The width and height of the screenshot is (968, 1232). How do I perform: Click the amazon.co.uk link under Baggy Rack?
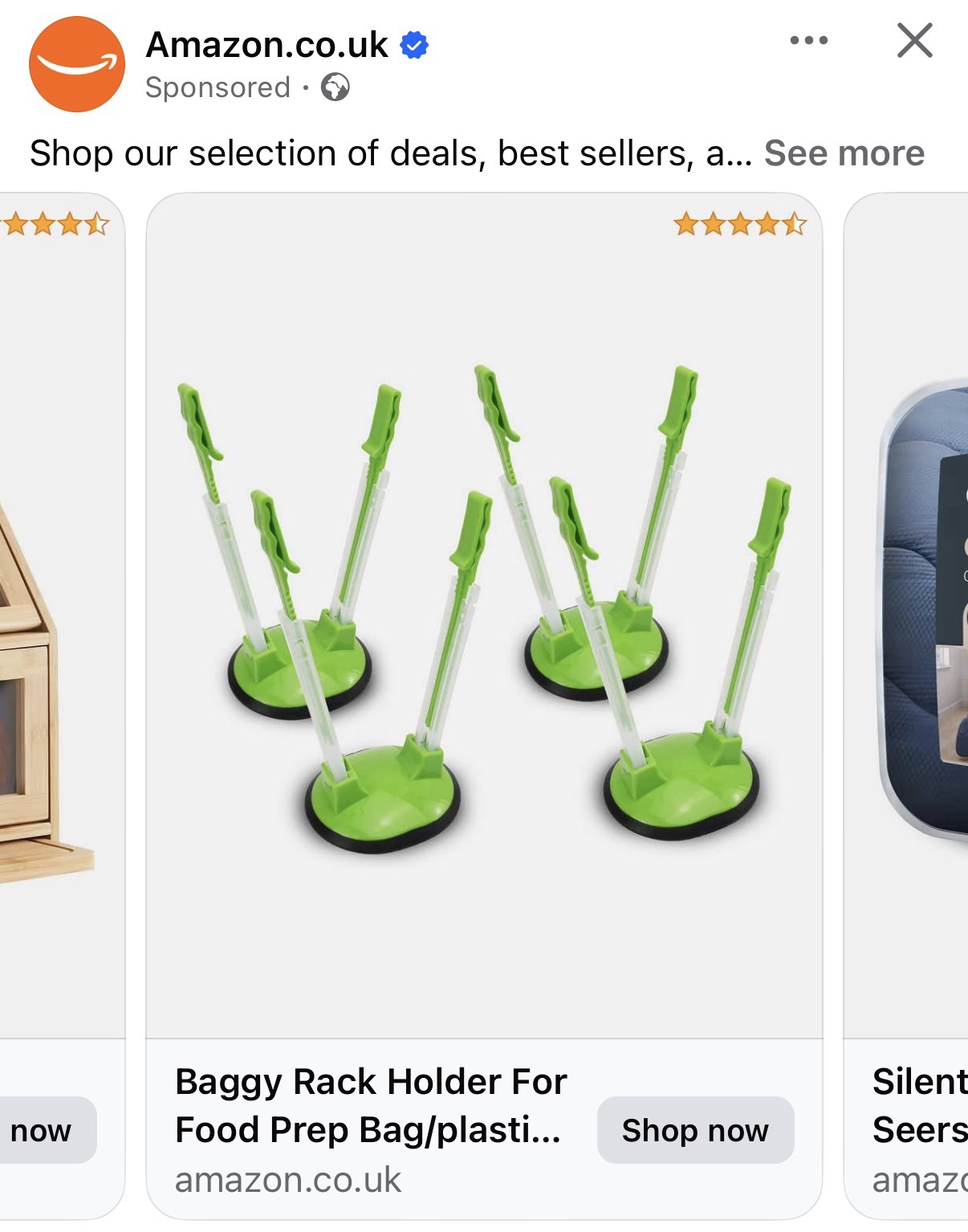tap(287, 1180)
